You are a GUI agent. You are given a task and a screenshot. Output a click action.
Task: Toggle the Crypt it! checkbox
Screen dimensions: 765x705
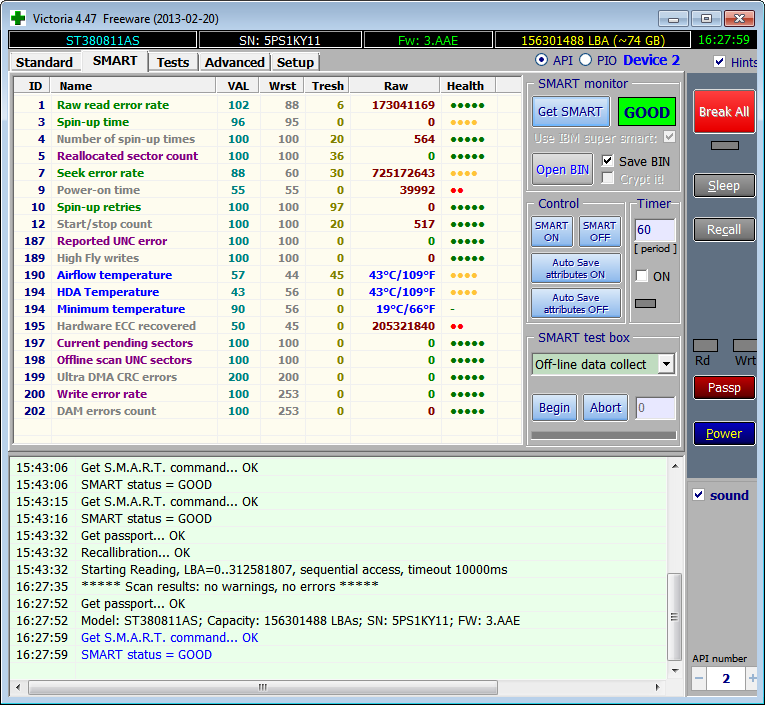tap(607, 179)
